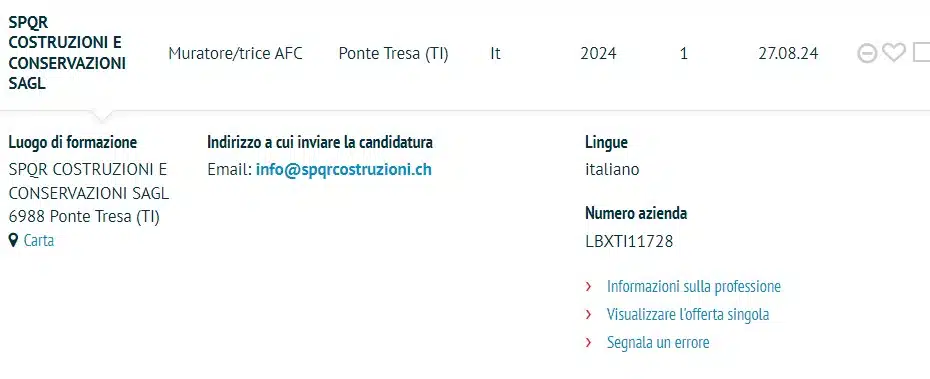Click Segnala un errore link
The height and width of the screenshot is (379, 930).
point(658,342)
